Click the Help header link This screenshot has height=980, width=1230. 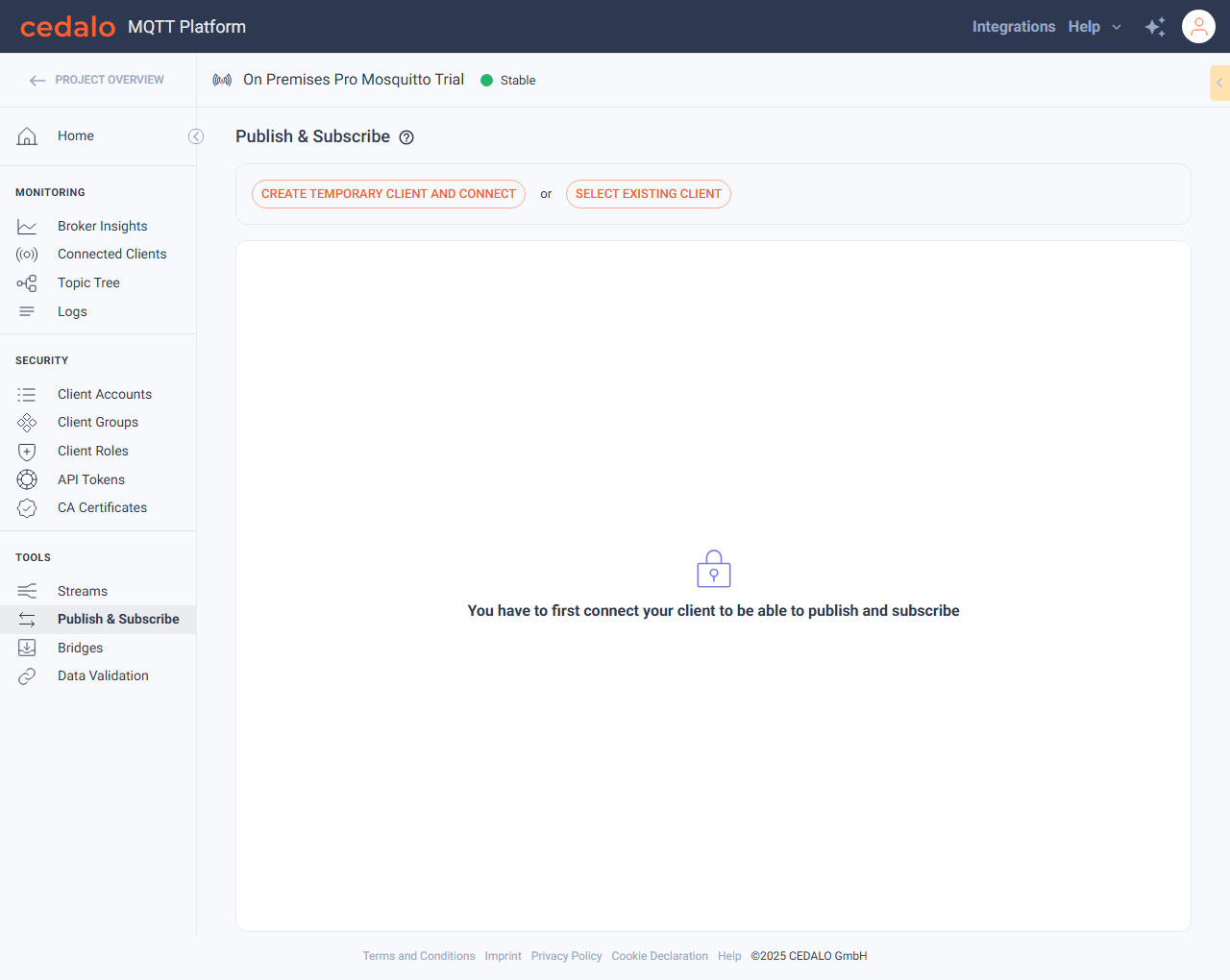tap(1084, 27)
